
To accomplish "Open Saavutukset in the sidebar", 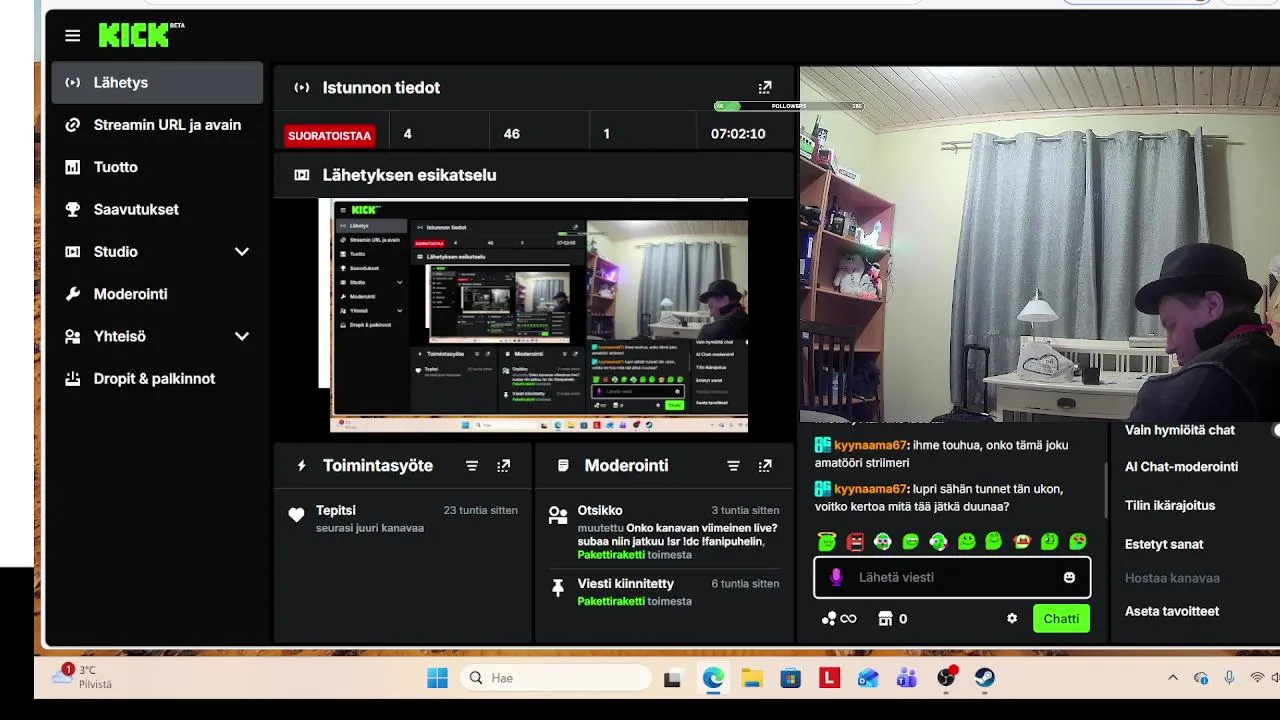I will (157, 209).
